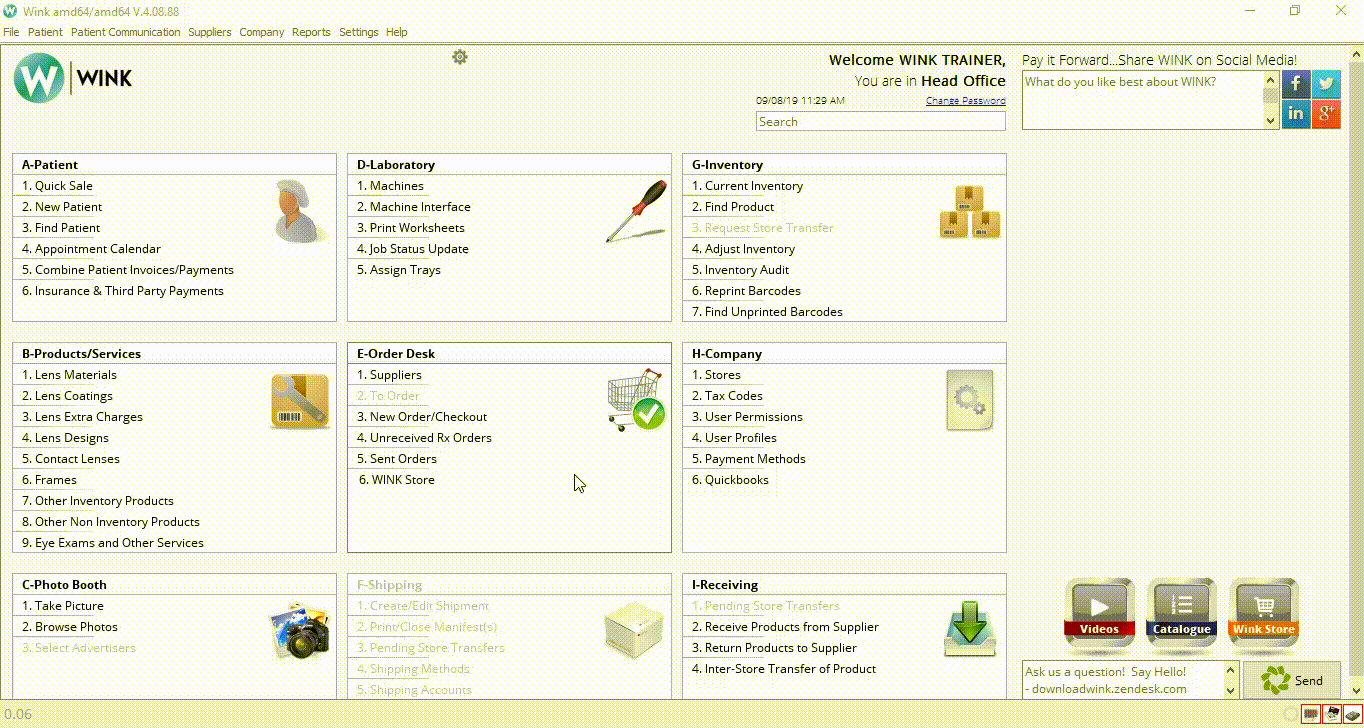The width and height of the screenshot is (1364, 728).
Task: Open the Suppliers menu in menu bar
Action: 210,32
